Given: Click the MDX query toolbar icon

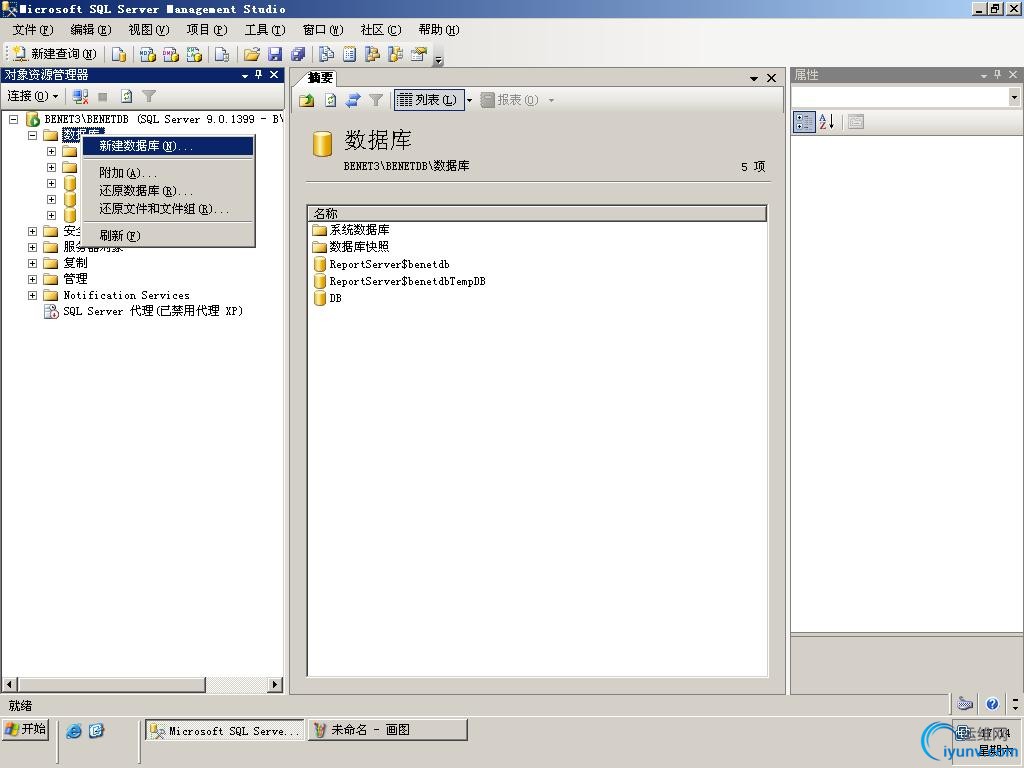Looking at the screenshot, I should (x=148, y=54).
